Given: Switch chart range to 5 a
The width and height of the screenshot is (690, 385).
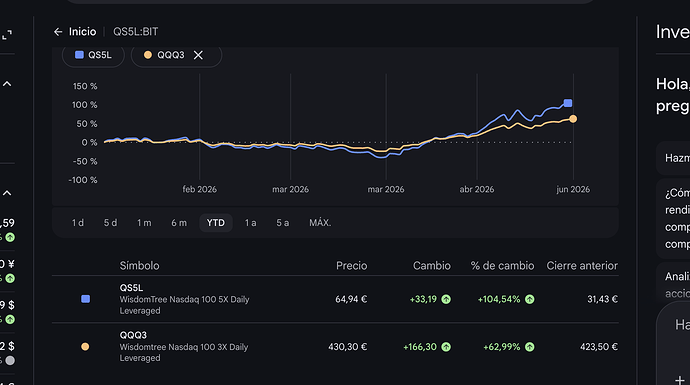Looking at the screenshot, I should tap(283, 223).
